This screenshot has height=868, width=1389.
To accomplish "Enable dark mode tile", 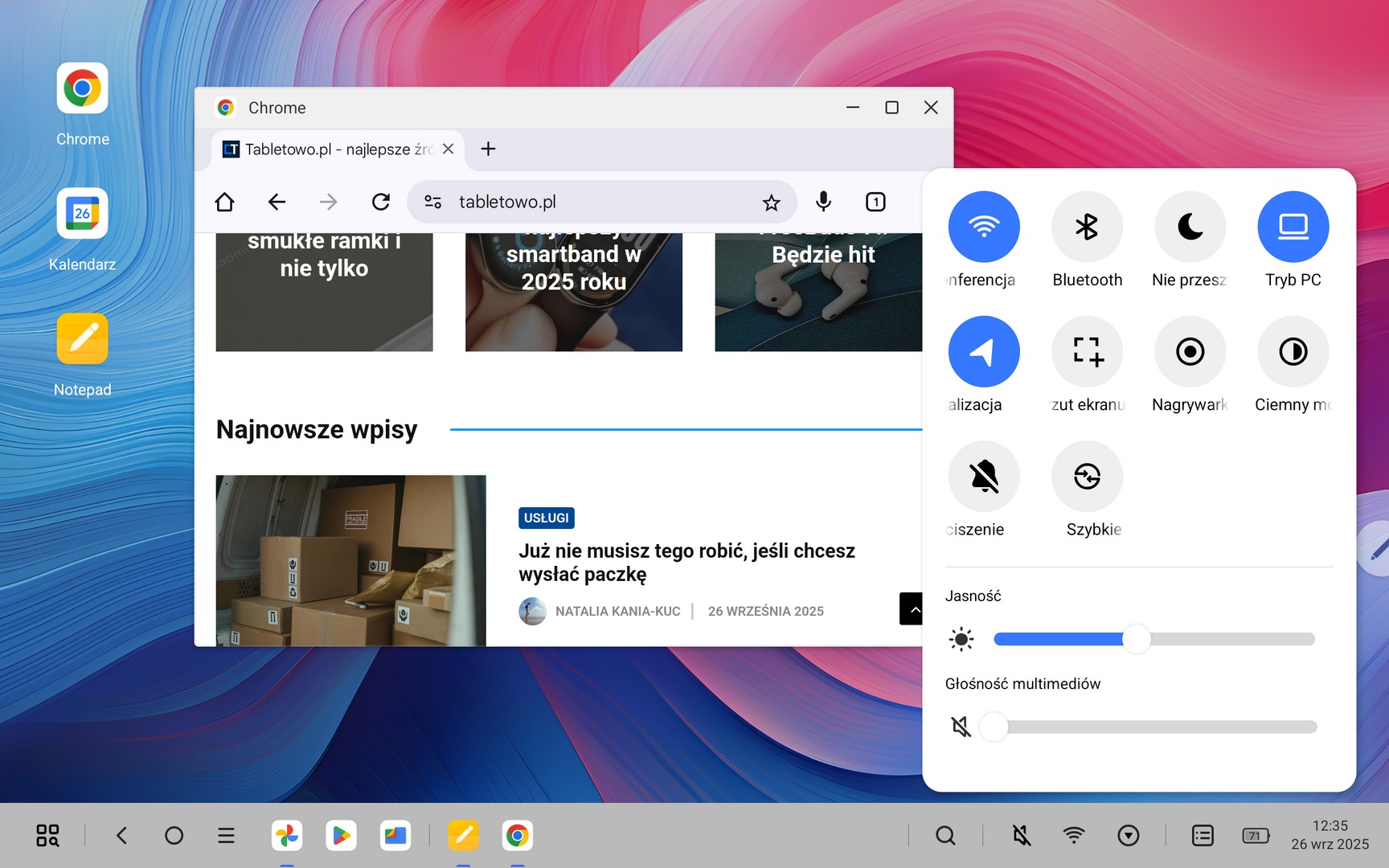I will tap(1293, 352).
